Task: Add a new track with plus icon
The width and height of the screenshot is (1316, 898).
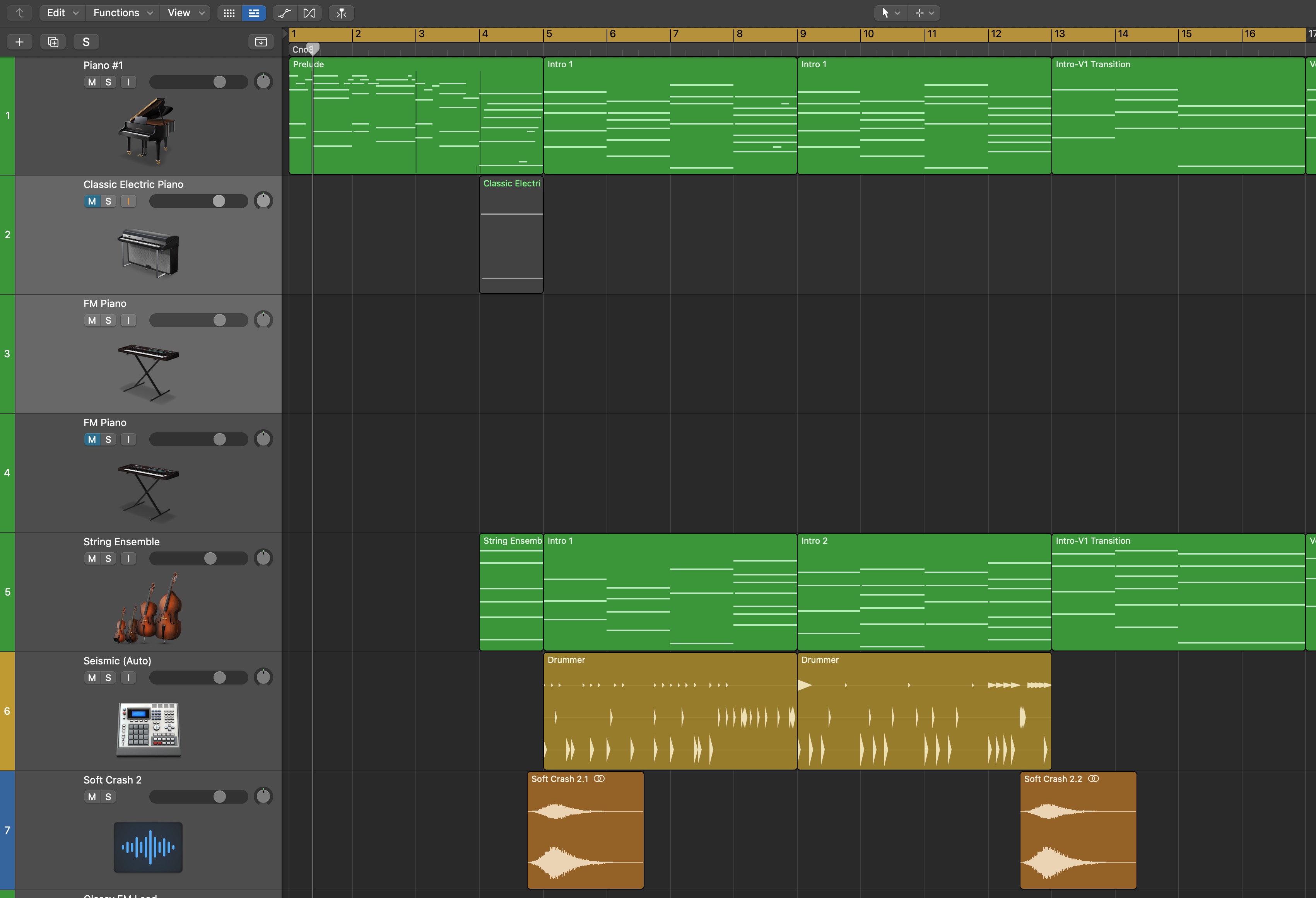Action: 19,42
